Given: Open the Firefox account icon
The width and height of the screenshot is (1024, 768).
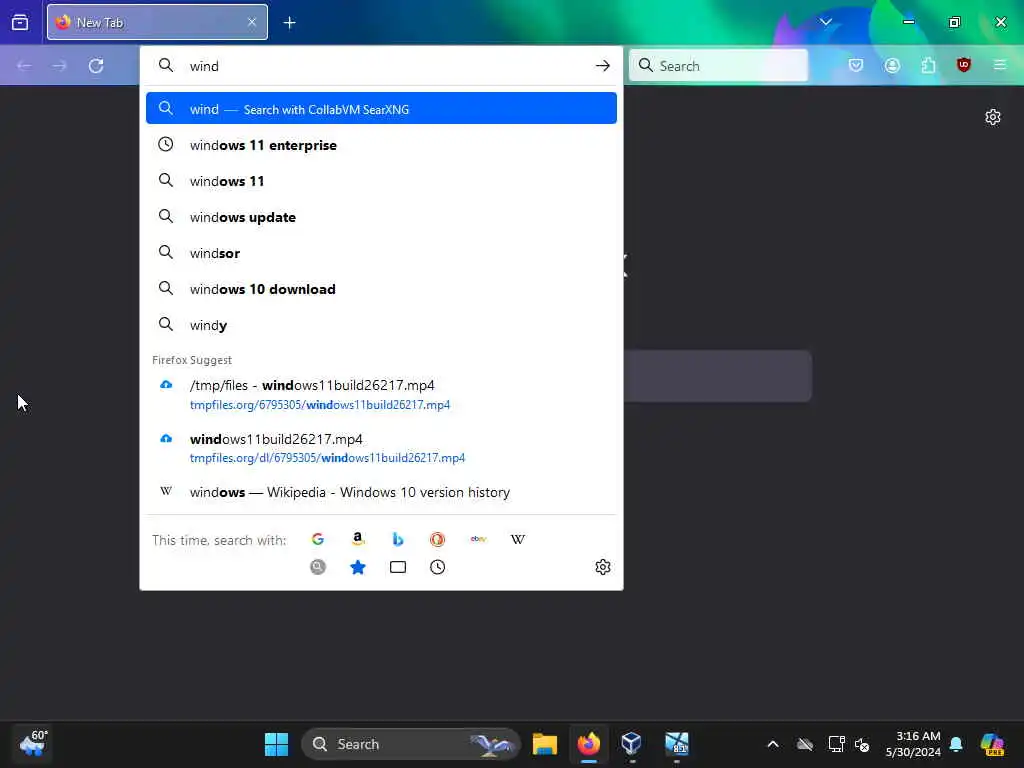Looking at the screenshot, I should pos(892,65).
